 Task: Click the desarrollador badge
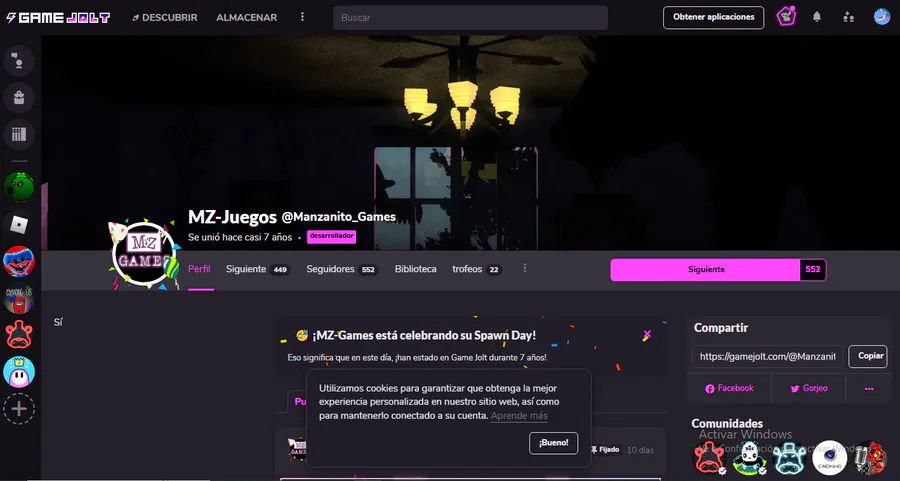pyautogui.click(x=331, y=236)
